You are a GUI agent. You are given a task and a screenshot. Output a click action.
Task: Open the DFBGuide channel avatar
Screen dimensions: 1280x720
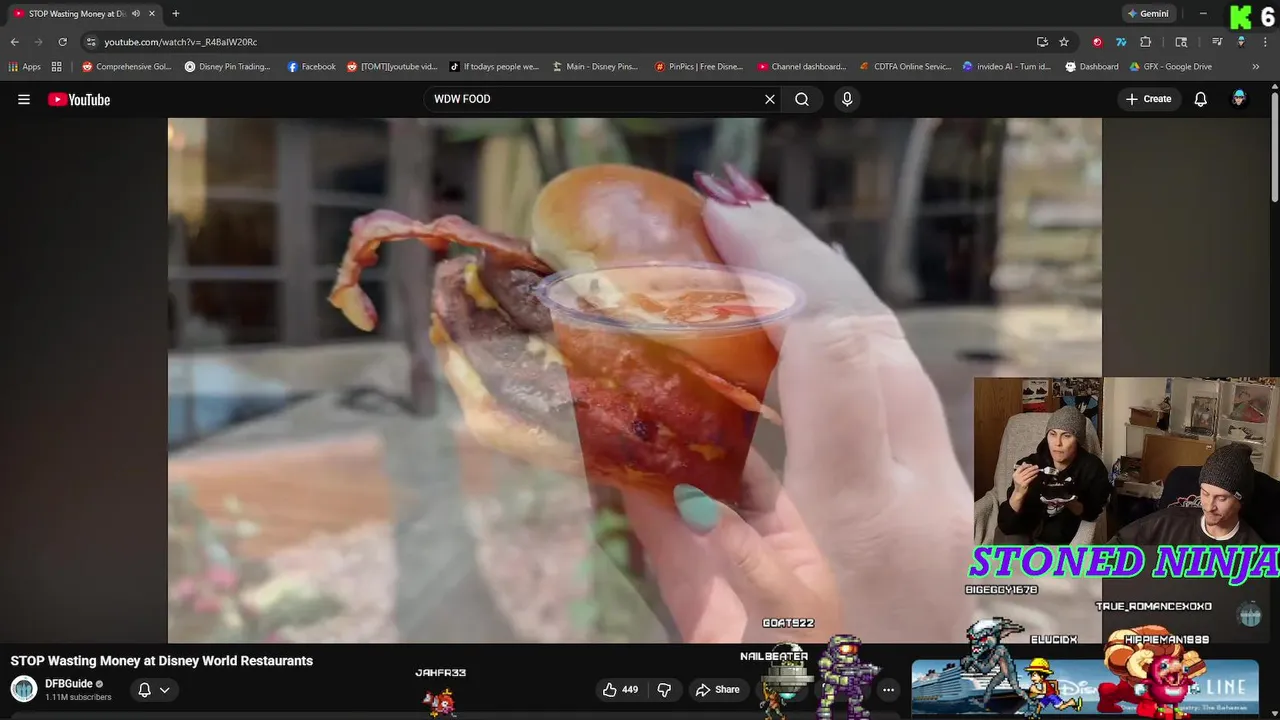coord(24,689)
